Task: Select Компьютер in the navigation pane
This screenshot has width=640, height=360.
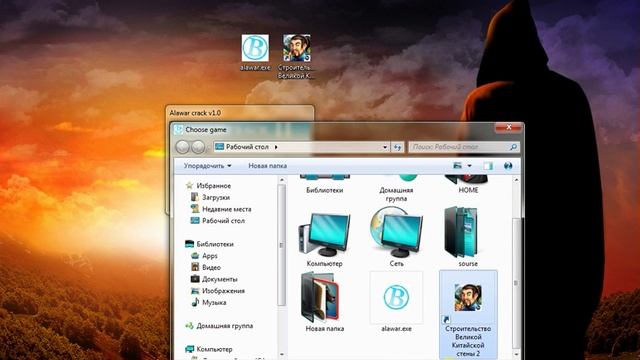Action: 214,349
